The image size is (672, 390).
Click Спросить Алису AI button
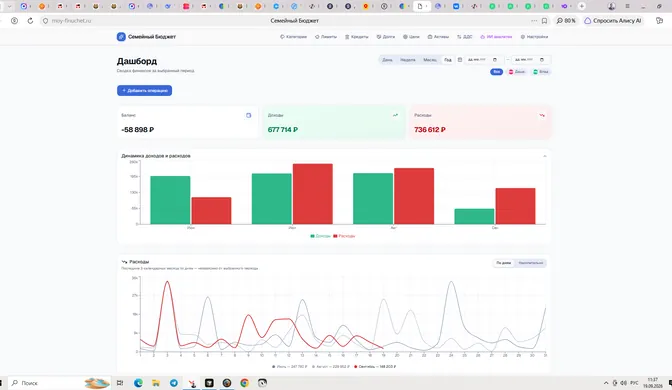613,21
